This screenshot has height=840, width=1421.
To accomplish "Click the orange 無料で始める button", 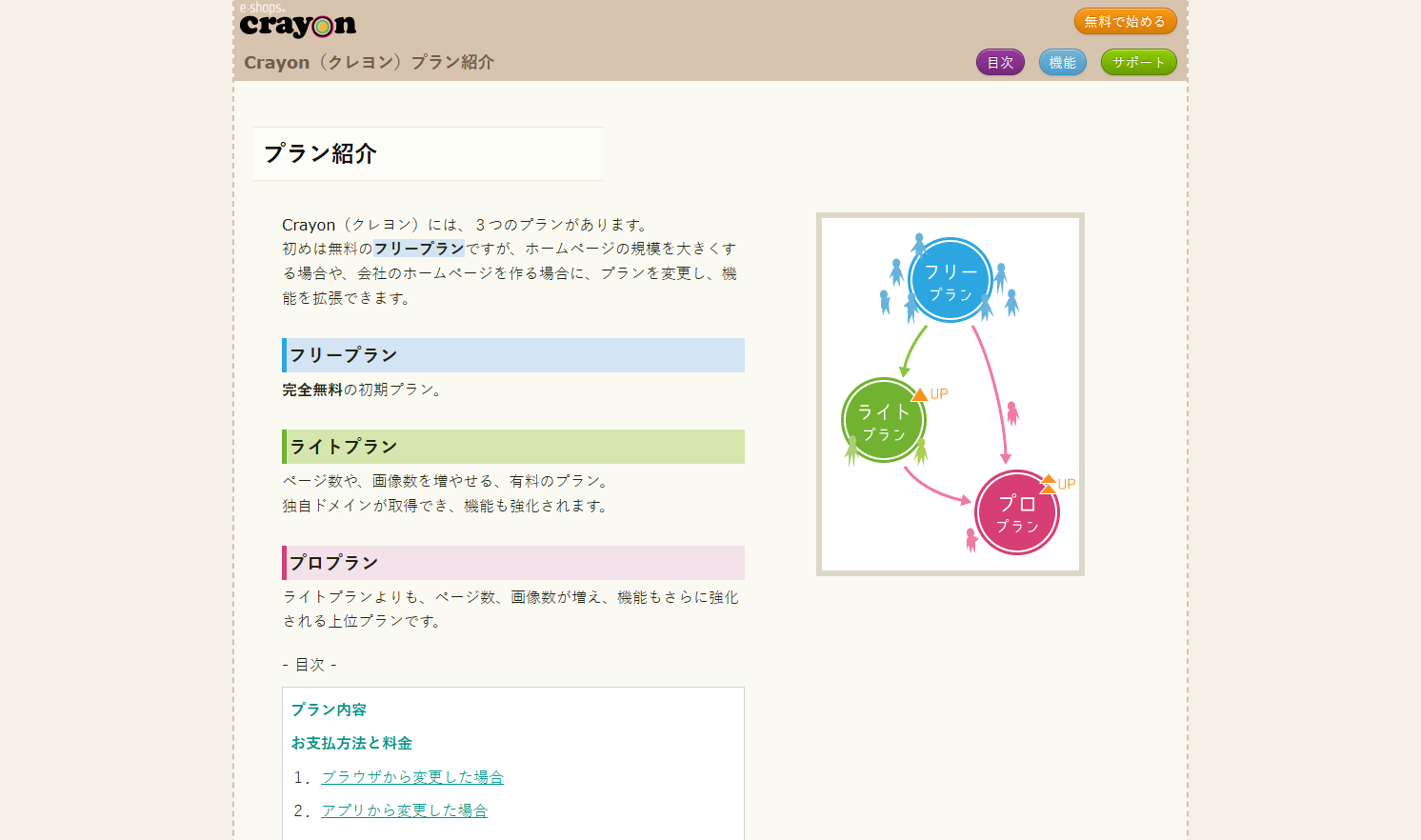I will (1127, 20).
